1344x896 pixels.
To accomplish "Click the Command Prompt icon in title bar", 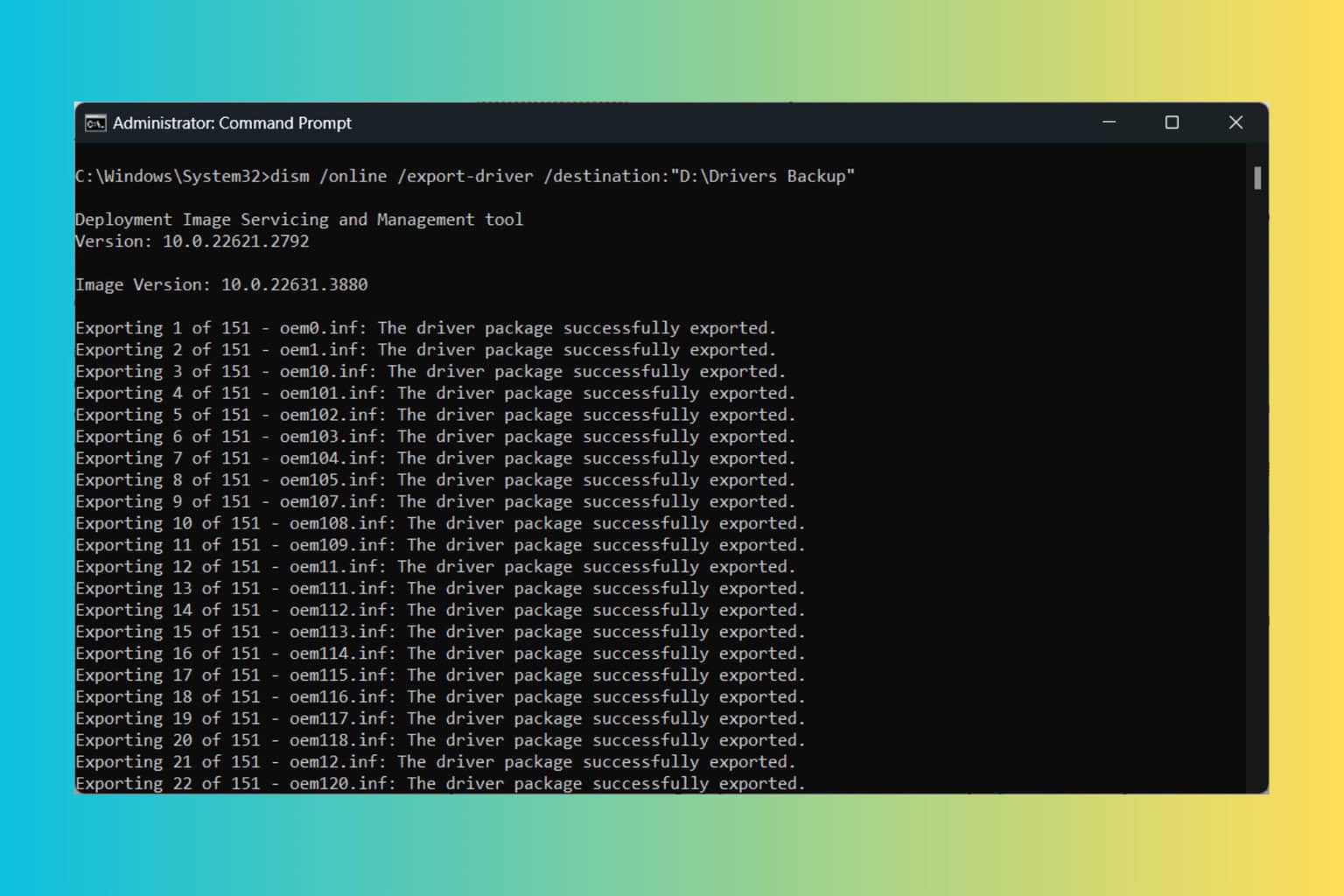I will click(x=95, y=123).
